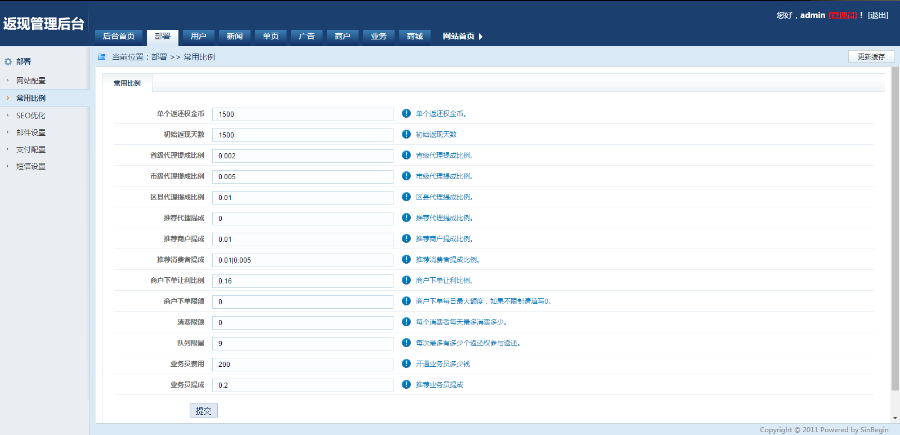Screen dimensions: 900x435
Task: Click the info icon next to 队列限量
Action: (406, 343)
